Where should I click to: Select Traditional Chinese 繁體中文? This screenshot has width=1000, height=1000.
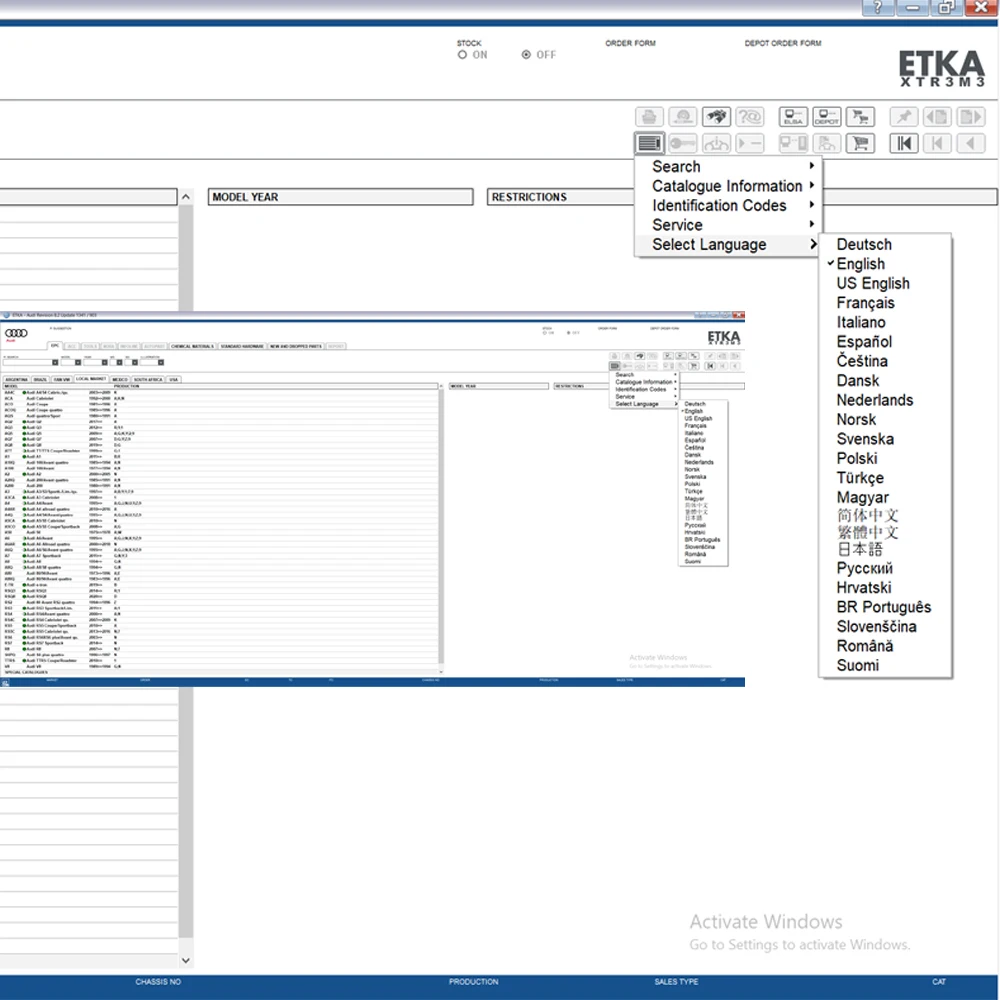click(x=867, y=533)
